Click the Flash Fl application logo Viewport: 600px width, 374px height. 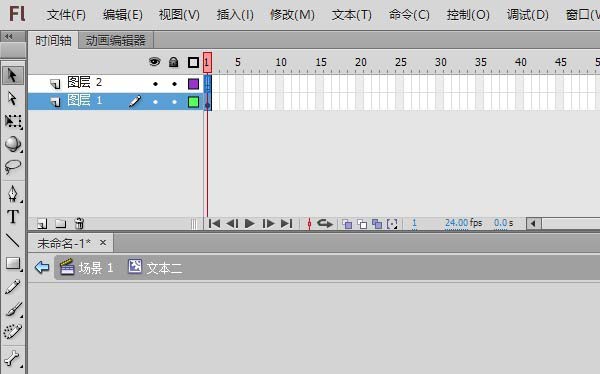coord(17,14)
